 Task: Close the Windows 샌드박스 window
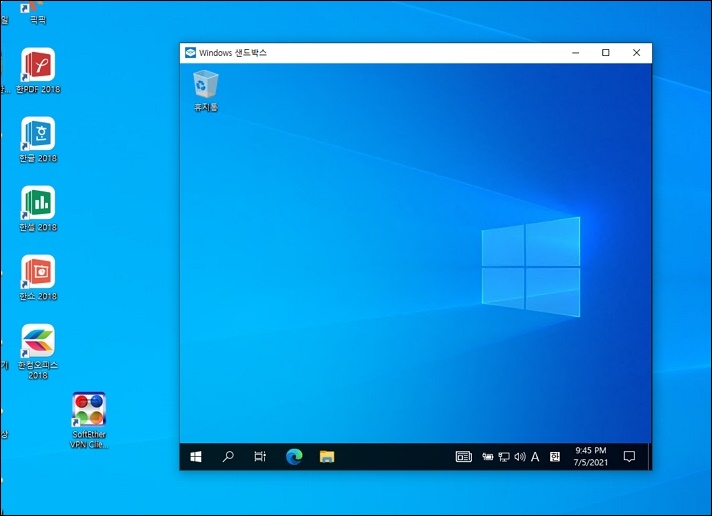pyautogui.click(x=637, y=53)
